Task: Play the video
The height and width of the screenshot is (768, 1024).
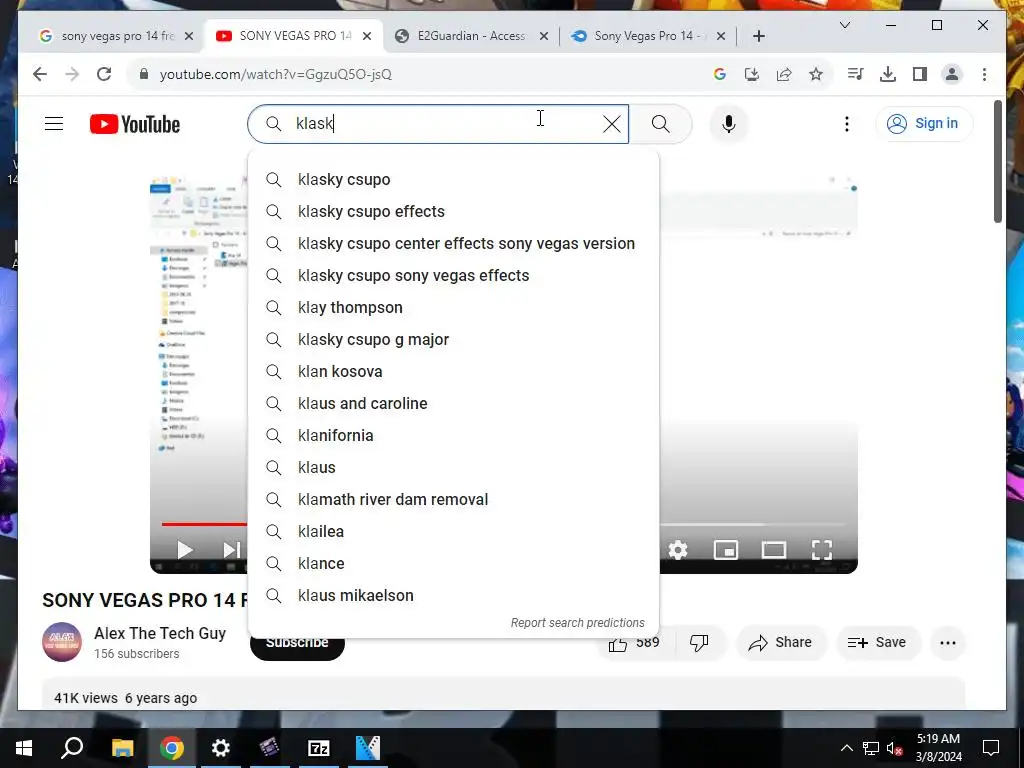Action: [185, 550]
